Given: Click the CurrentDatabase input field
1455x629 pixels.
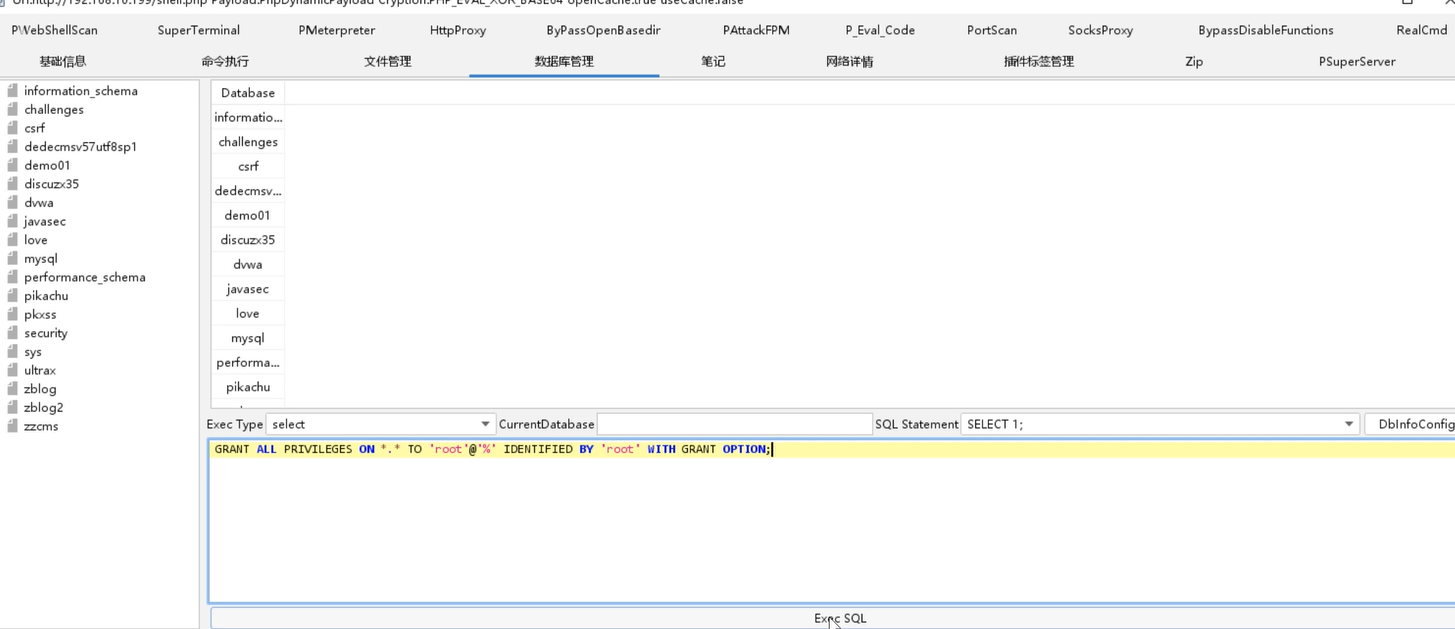Looking at the screenshot, I should coord(734,424).
